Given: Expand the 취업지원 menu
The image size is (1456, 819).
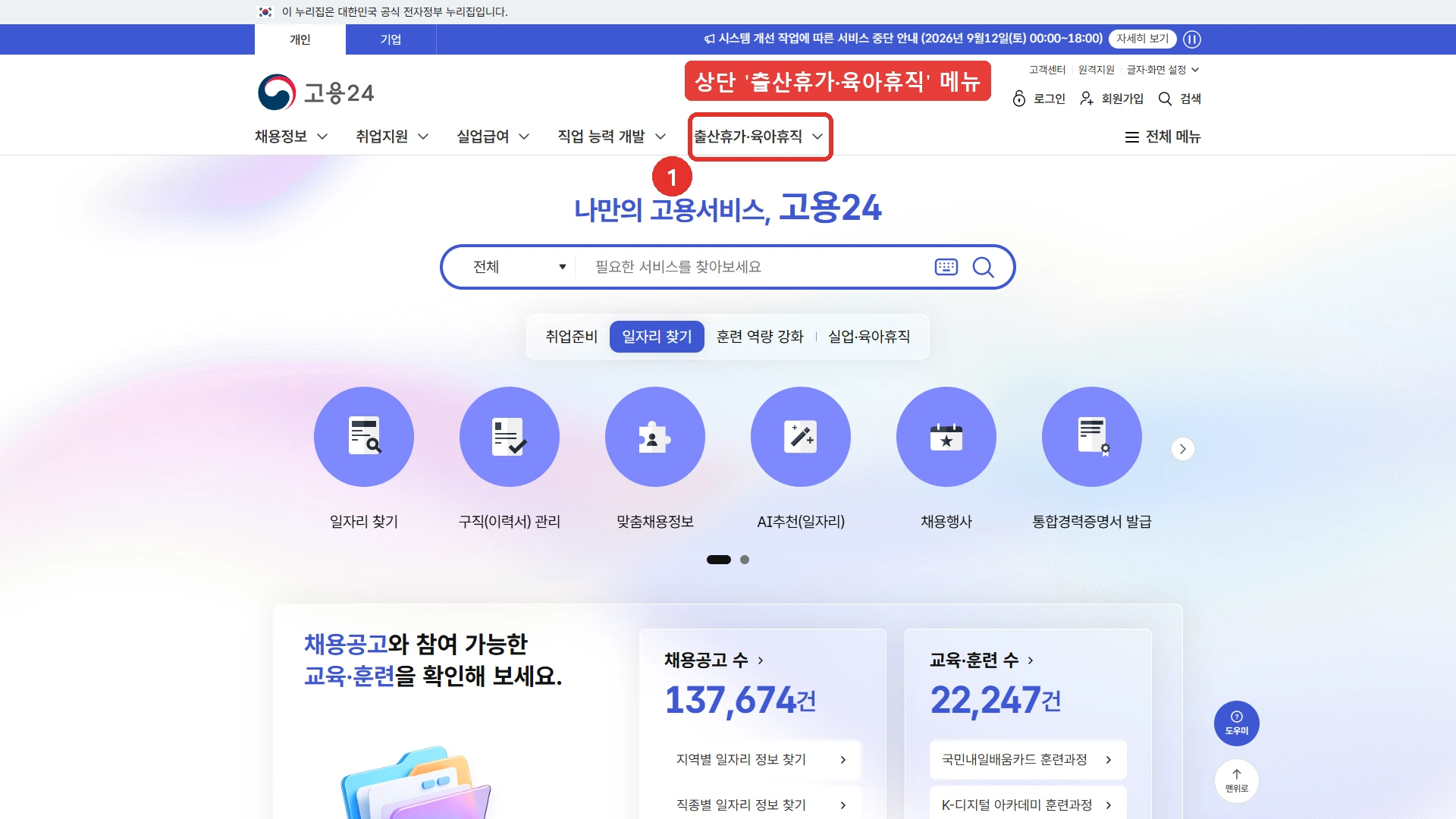Looking at the screenshot, I should tap(392, 136).
